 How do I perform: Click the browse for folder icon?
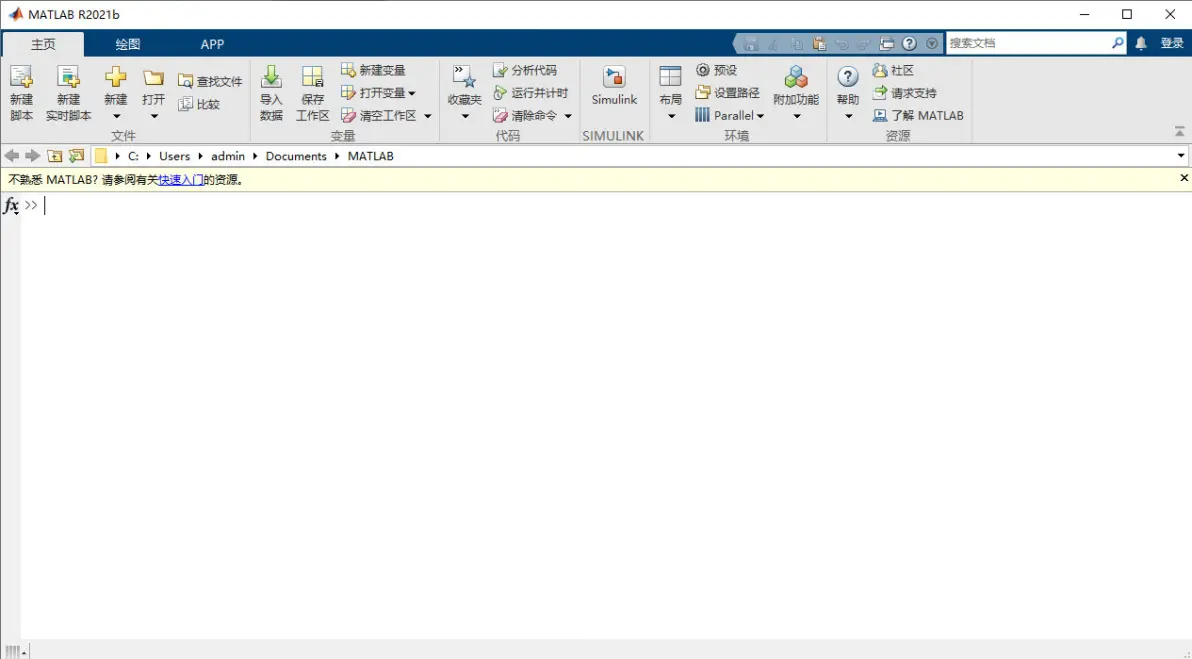pos(76,156)
